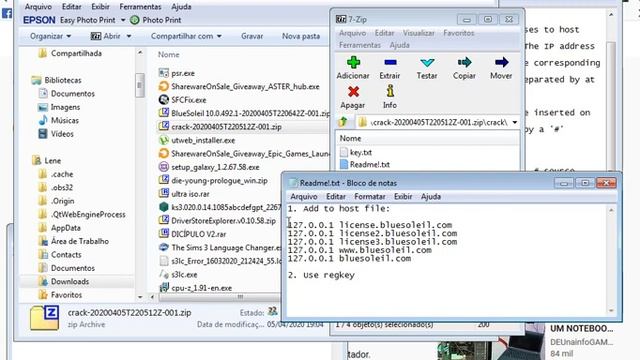The height and width of the screenshot is (360, 640).
Task: Open the Notepad Editar menu
Action: coord(336,197)
